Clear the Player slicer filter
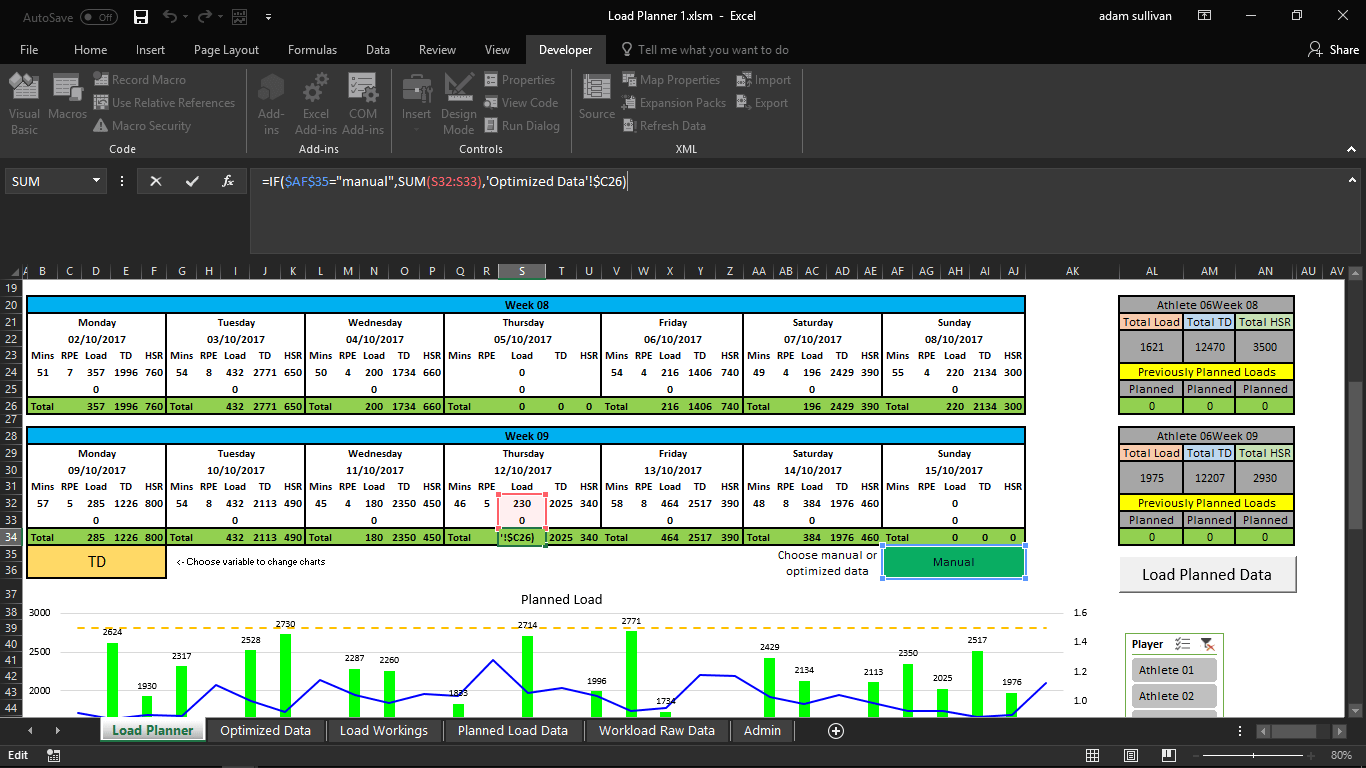The height and width of the screenshot is (768, 1366). tap(1207, 644)
